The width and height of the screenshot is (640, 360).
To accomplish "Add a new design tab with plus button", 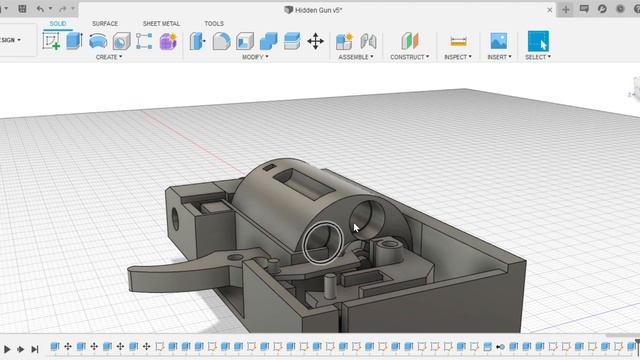I will tap(566, 9).
